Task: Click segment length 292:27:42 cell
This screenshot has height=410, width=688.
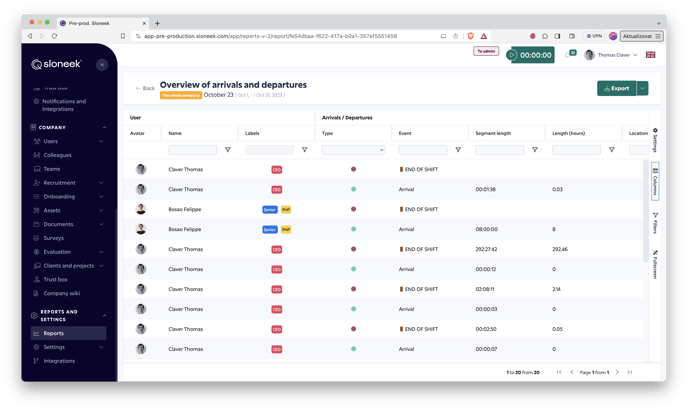Action: pyautogui.click(x=486, y=249)
